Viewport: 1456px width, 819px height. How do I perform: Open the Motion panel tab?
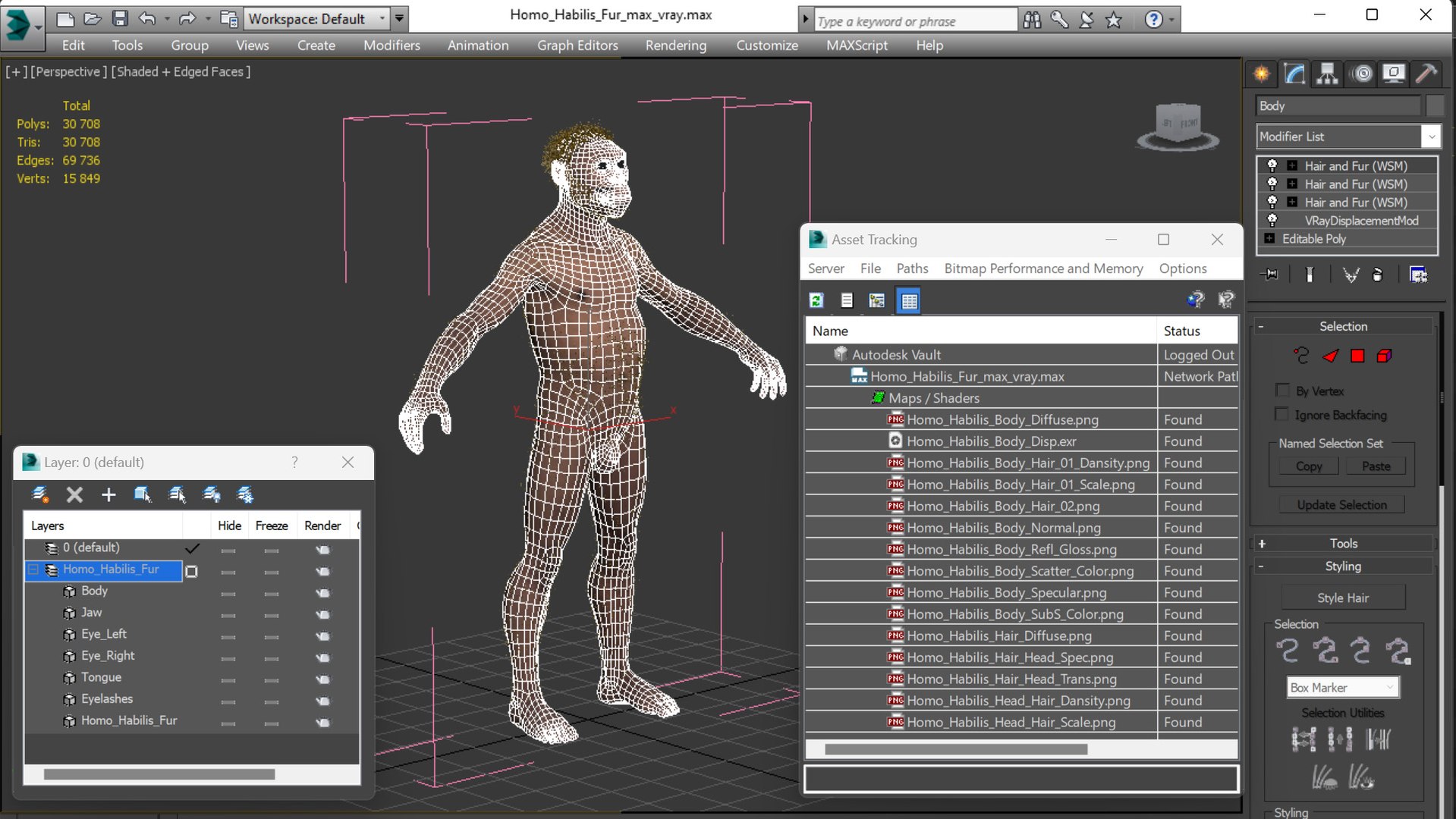(1363, 74)
